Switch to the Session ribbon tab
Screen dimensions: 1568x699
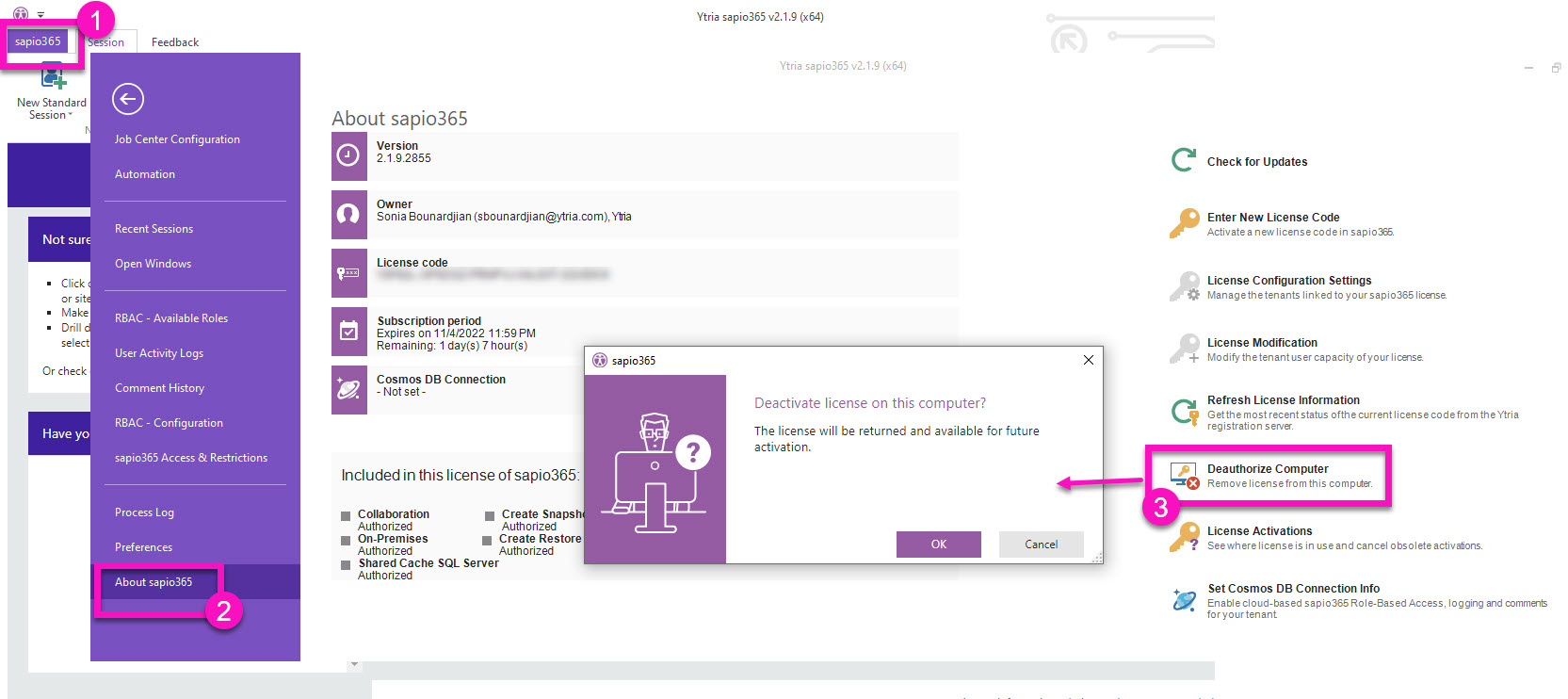[105, 41]
